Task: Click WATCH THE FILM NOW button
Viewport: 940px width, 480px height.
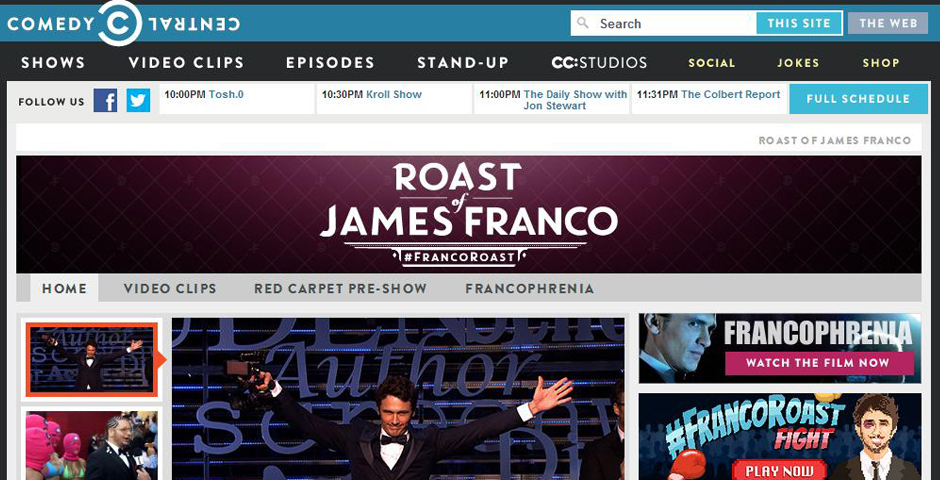Action: click(820, 363)
